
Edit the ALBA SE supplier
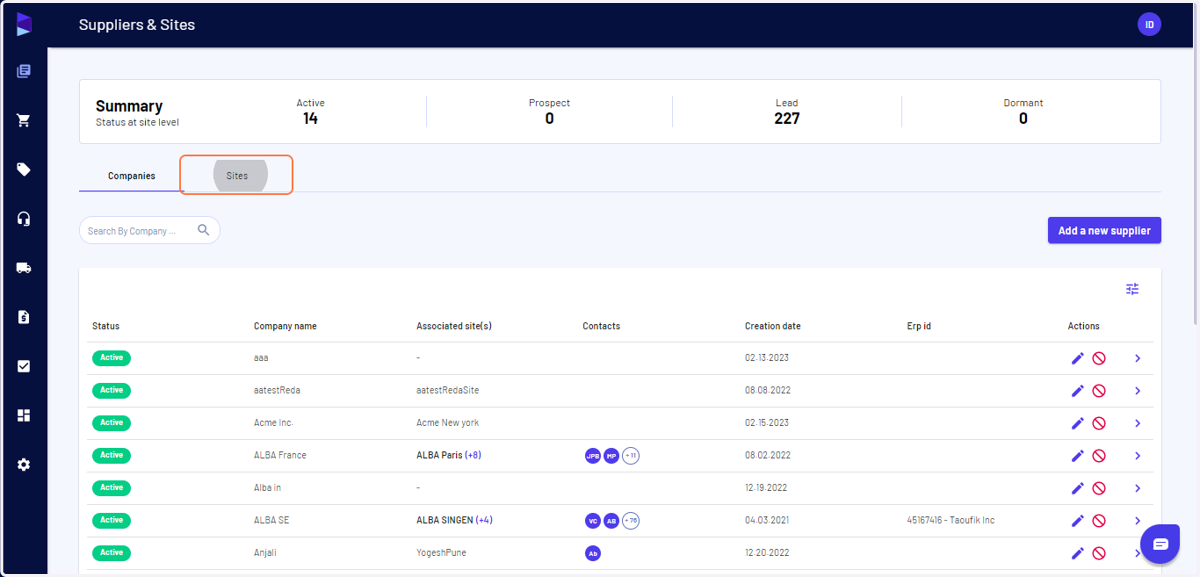[x=1078, y=521]
